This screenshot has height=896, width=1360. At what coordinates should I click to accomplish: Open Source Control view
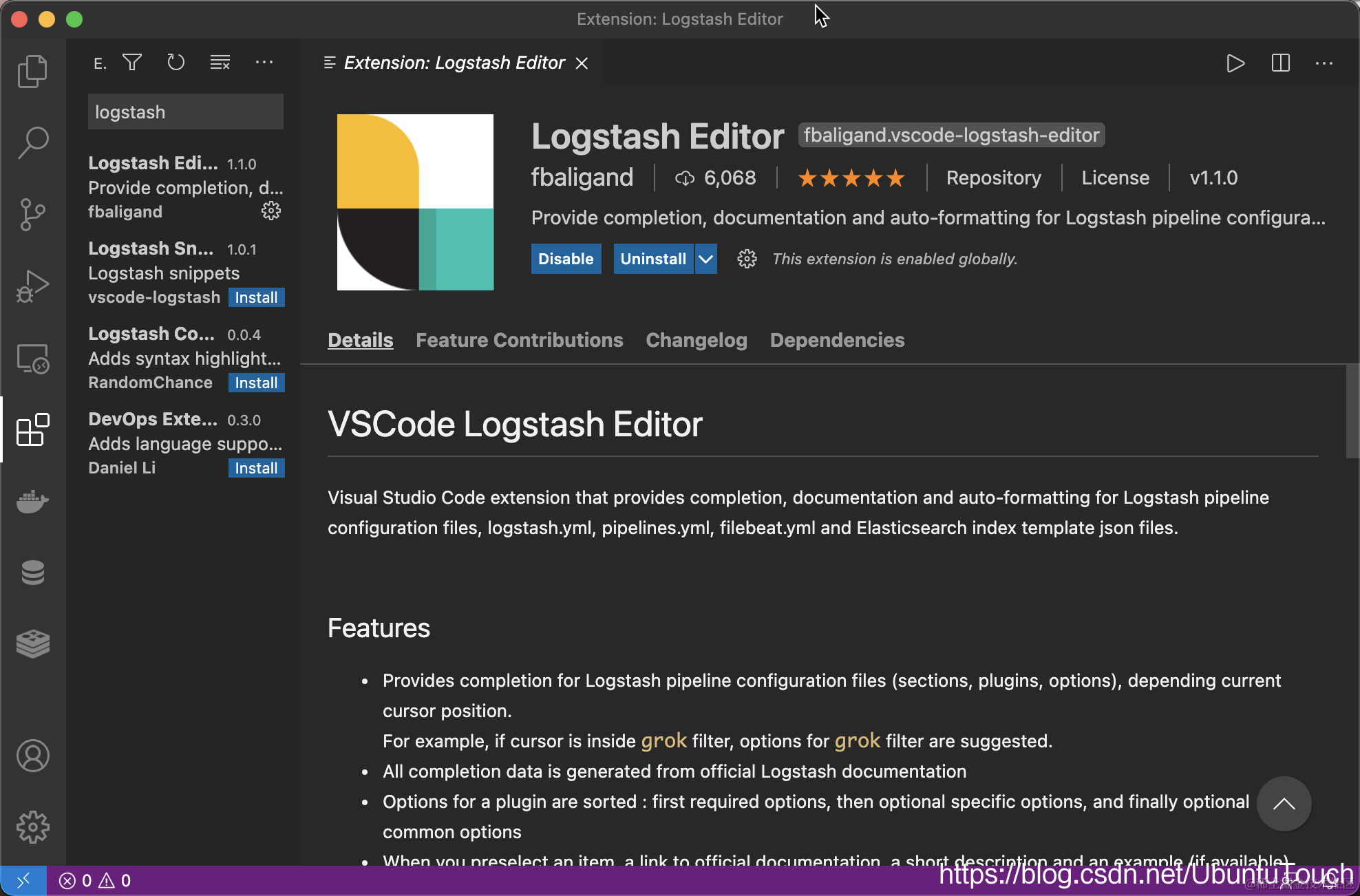point(32,214)
